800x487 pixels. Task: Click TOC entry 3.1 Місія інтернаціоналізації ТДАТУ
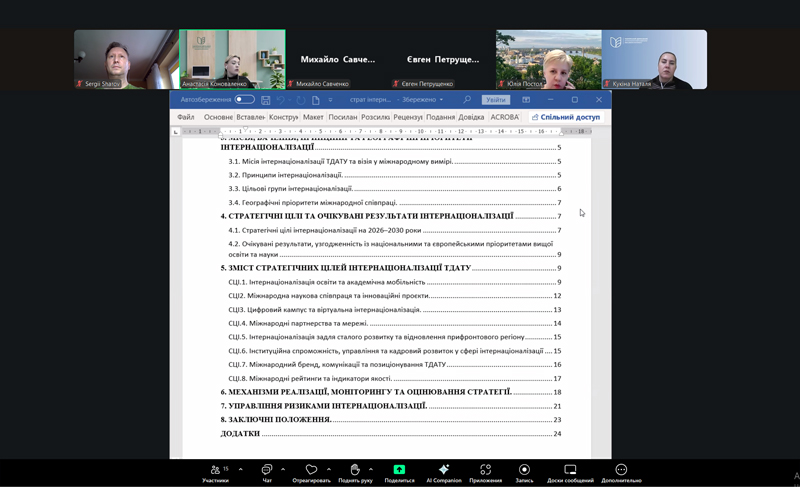(394, 162)
